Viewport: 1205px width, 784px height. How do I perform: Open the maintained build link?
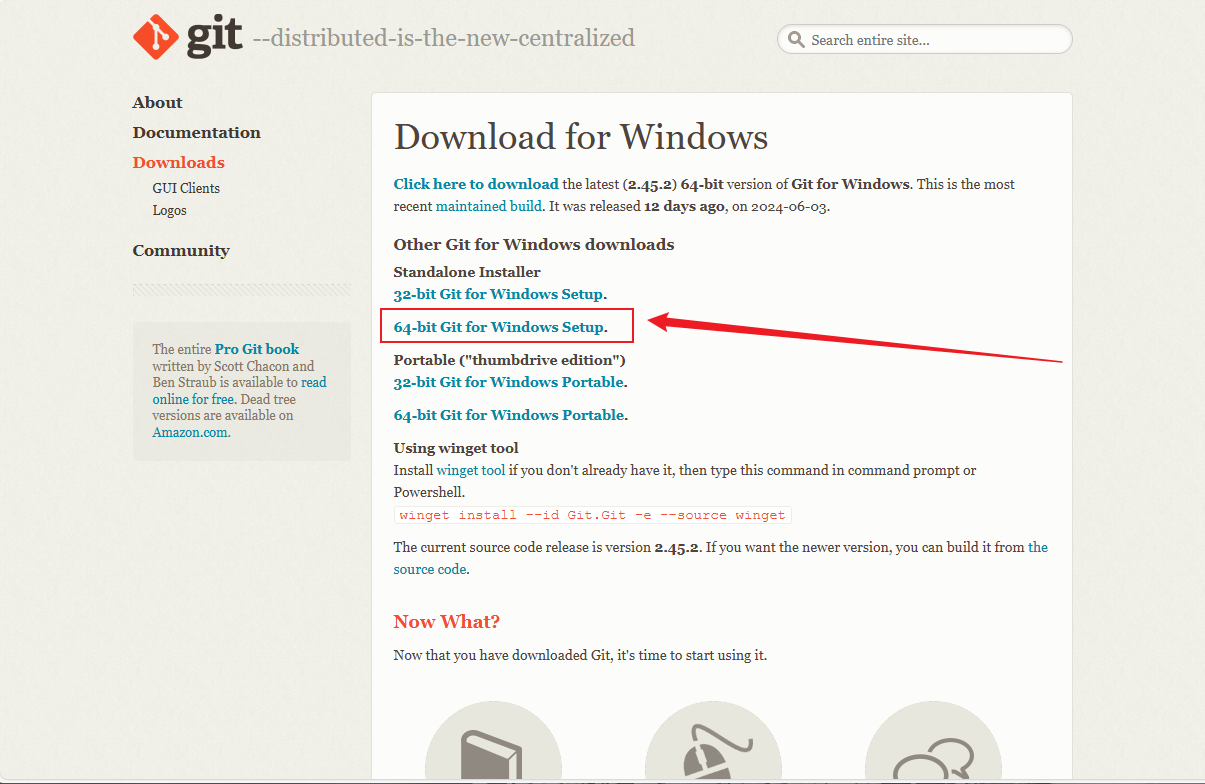tap(489, 206)
